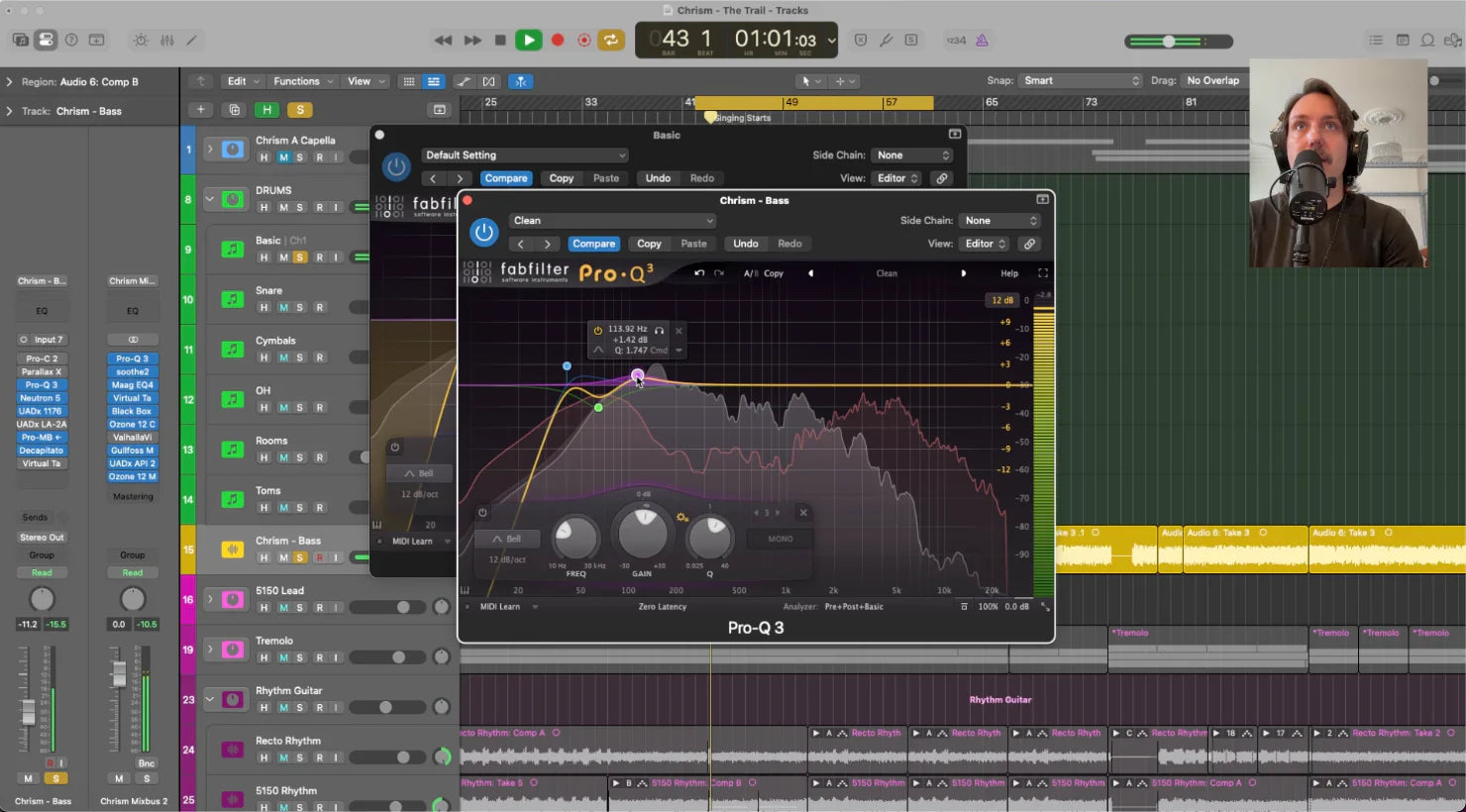Screen dimensions: 1466x812
Task: Click the Pro-Q 3 FREQ knob
Action: (x=575, y=537)
